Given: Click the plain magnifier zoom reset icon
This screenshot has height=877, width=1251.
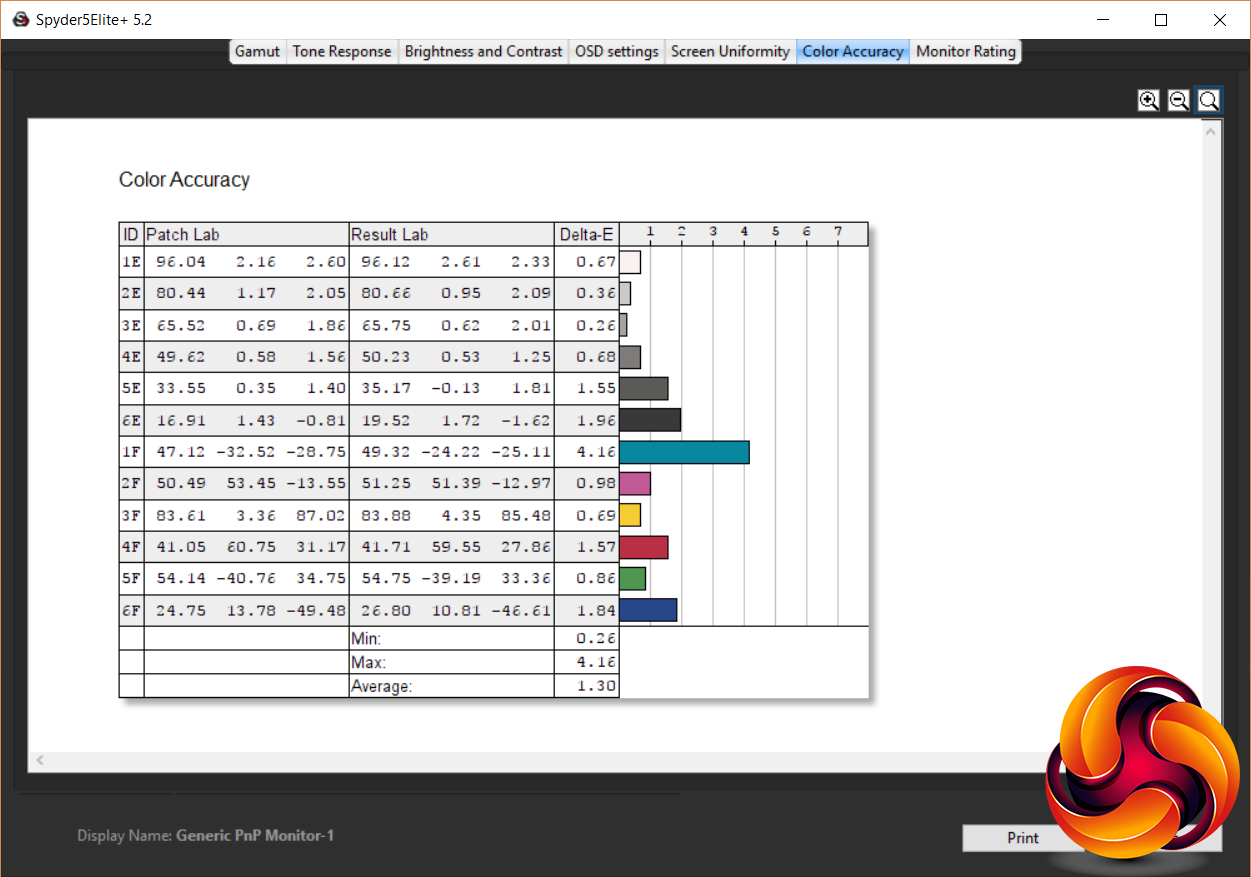Looking at the screenshot, I should tap(1209, 100).
